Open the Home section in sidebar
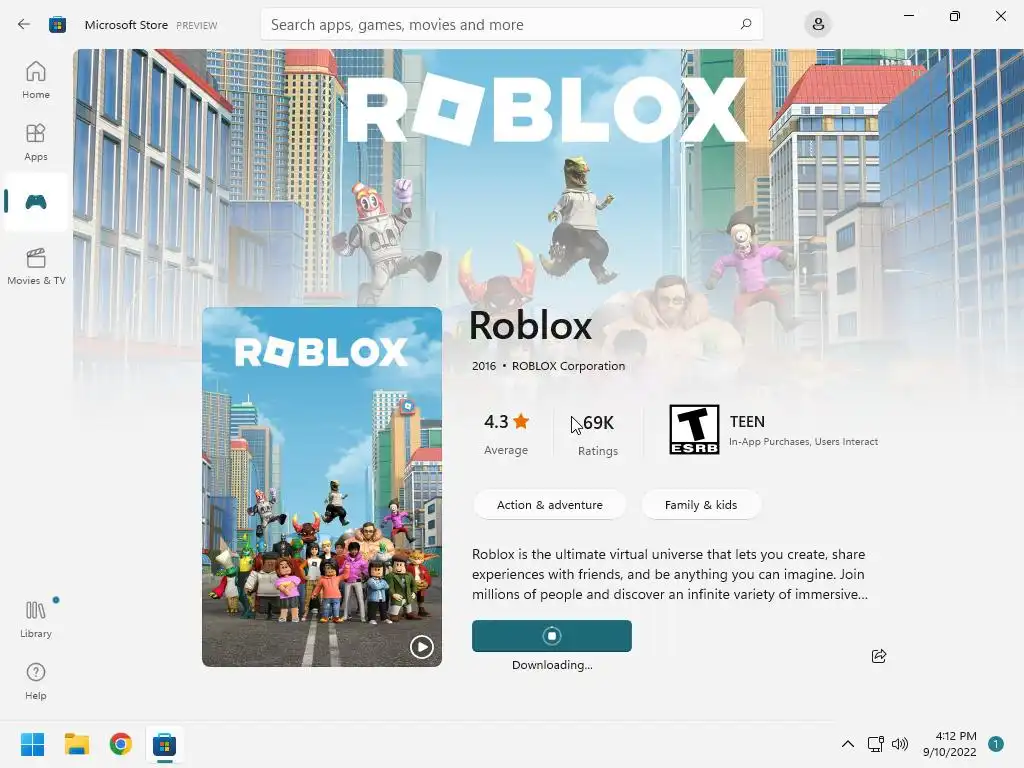This screenshot has width=1024, height=768. [36, 80]
